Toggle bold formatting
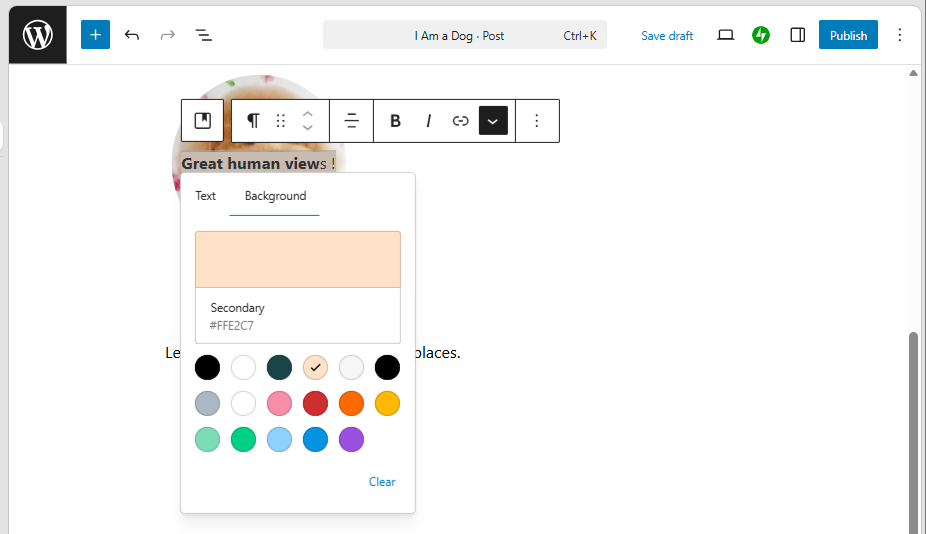 (395, 121)
